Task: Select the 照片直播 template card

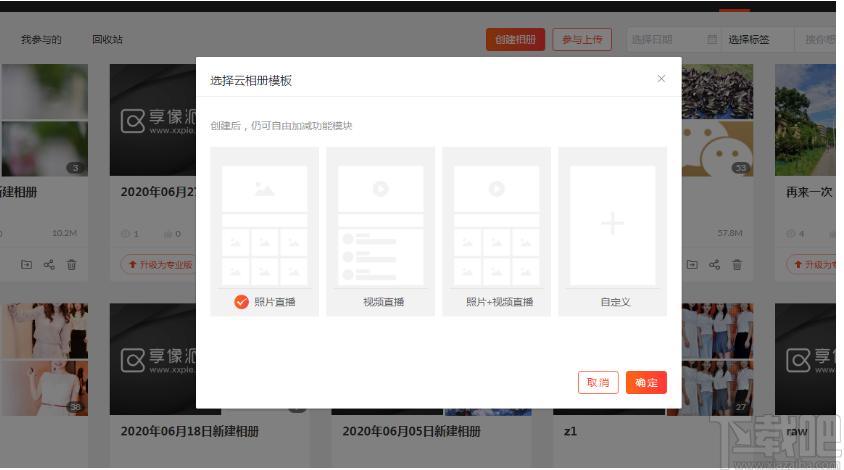Action: [x=264, y=232]
